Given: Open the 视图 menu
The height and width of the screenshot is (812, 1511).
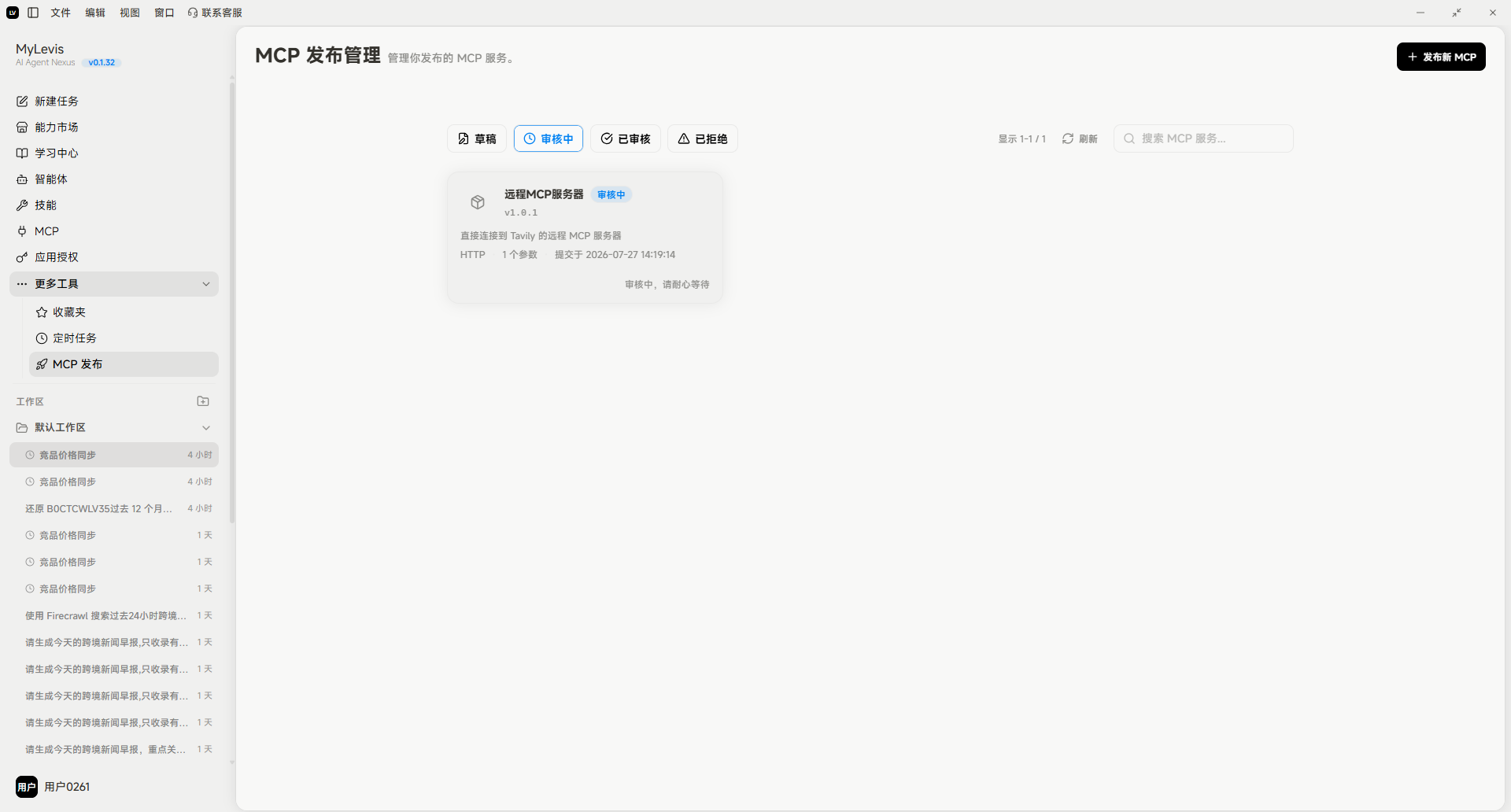Looking at the screenshot, I should point(130,13).
